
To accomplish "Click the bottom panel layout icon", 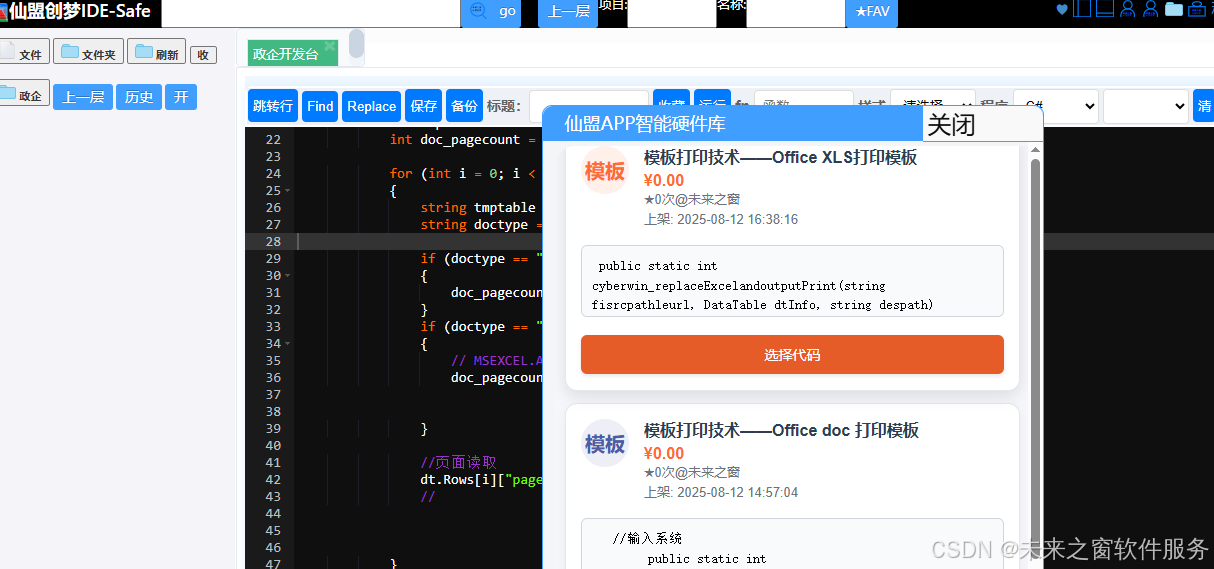I will coord(1105,9).
